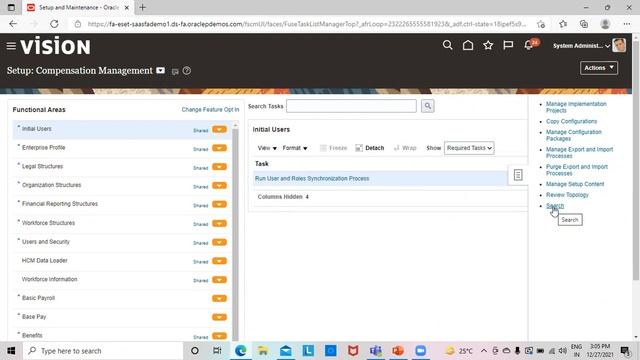
Task: Click the Freeze toolbar button
Action: coord(333,148)
